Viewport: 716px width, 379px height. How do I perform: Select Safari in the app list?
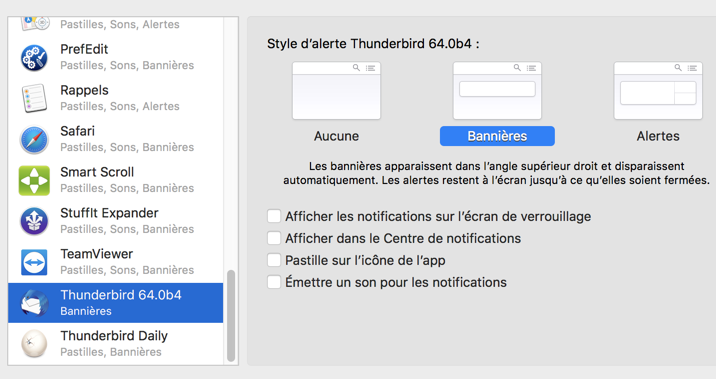coord(116,139)
